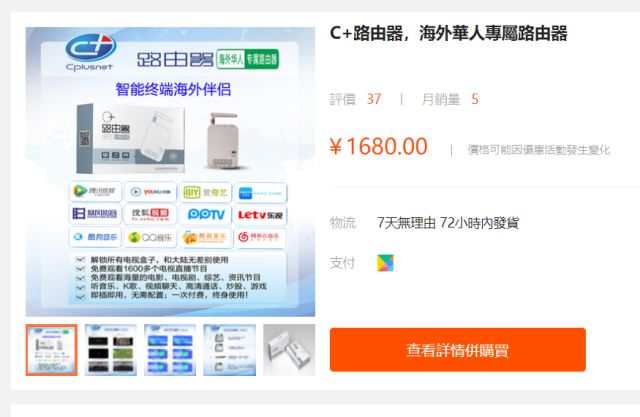Viewport: 640px width, 417px height.
Task: Click the monthly sales number 5
Action: point(475,99)
